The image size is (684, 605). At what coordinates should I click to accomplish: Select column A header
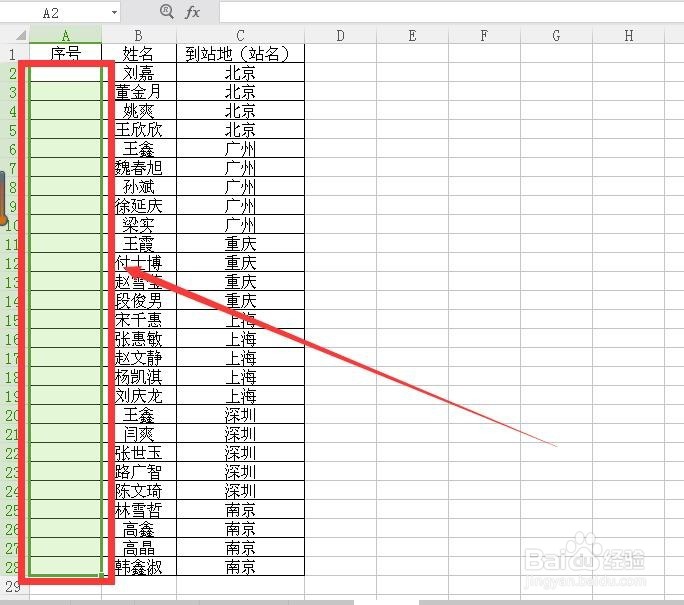pos(65,35)
